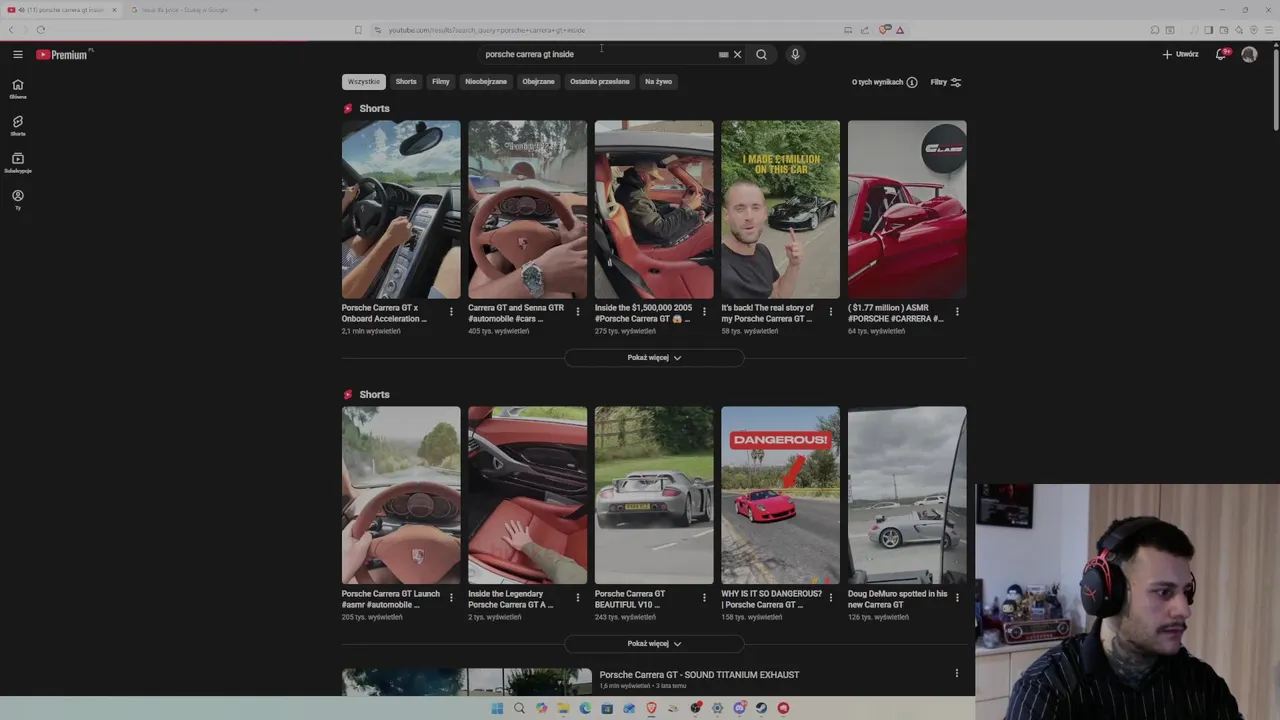Open options menu for Carrera GT and Senna short
This screenshot has height=720, width=1280.
tap(577, 312)
